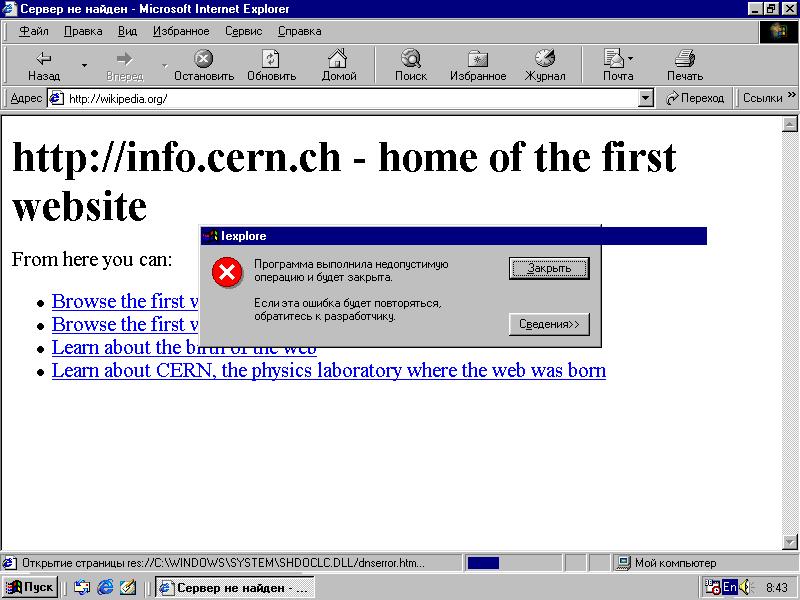Click the Домой (Home) icon
This screenshot has width=800, height=600.
tap(339, 60)
